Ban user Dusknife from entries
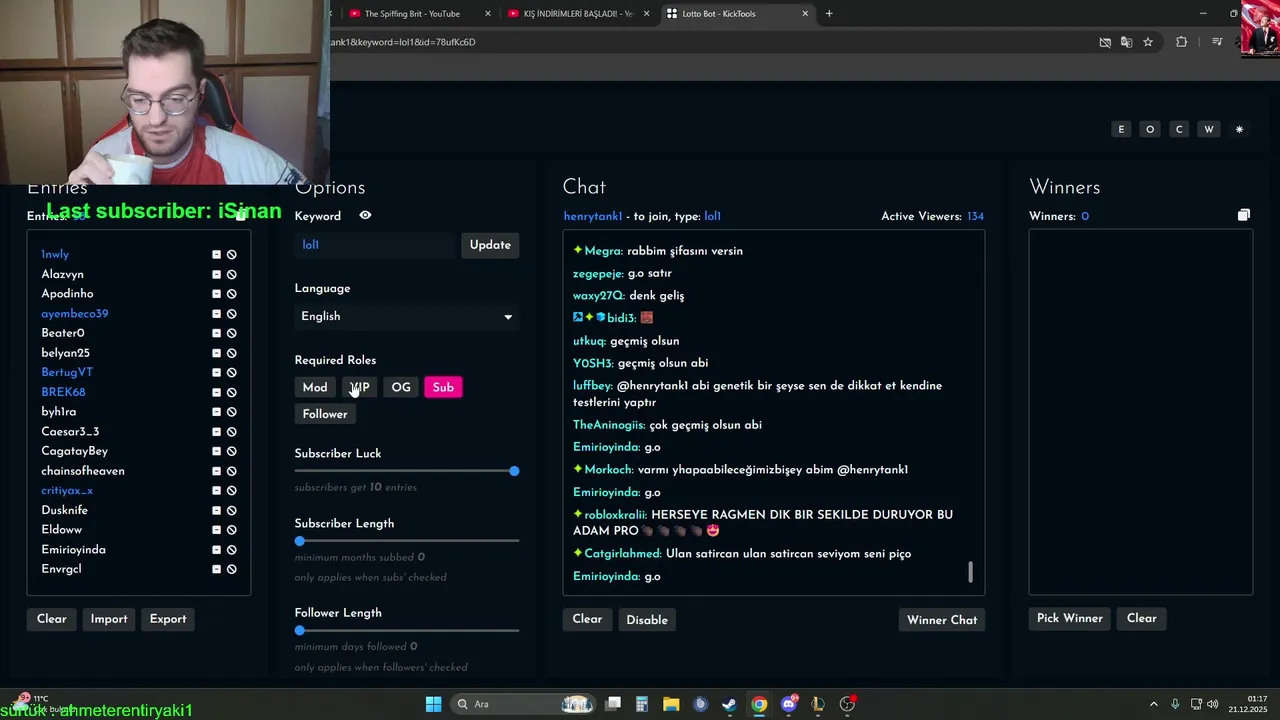 (x=231, y=510)
